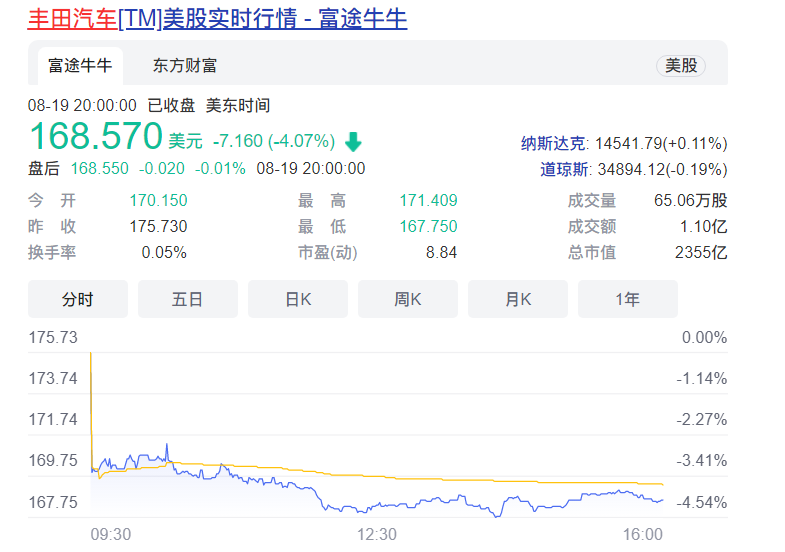Click the 总市值 label
The width and height of the screenshot is (785, 552).
(x=592, y=253)
